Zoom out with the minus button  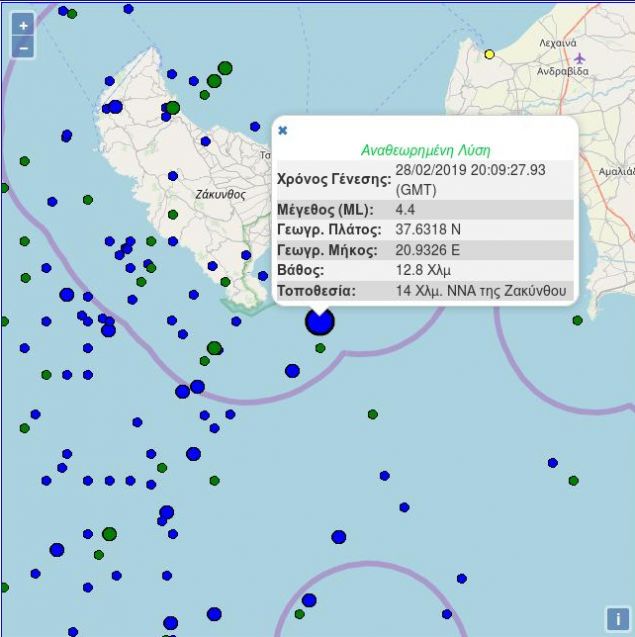point(23,48)
